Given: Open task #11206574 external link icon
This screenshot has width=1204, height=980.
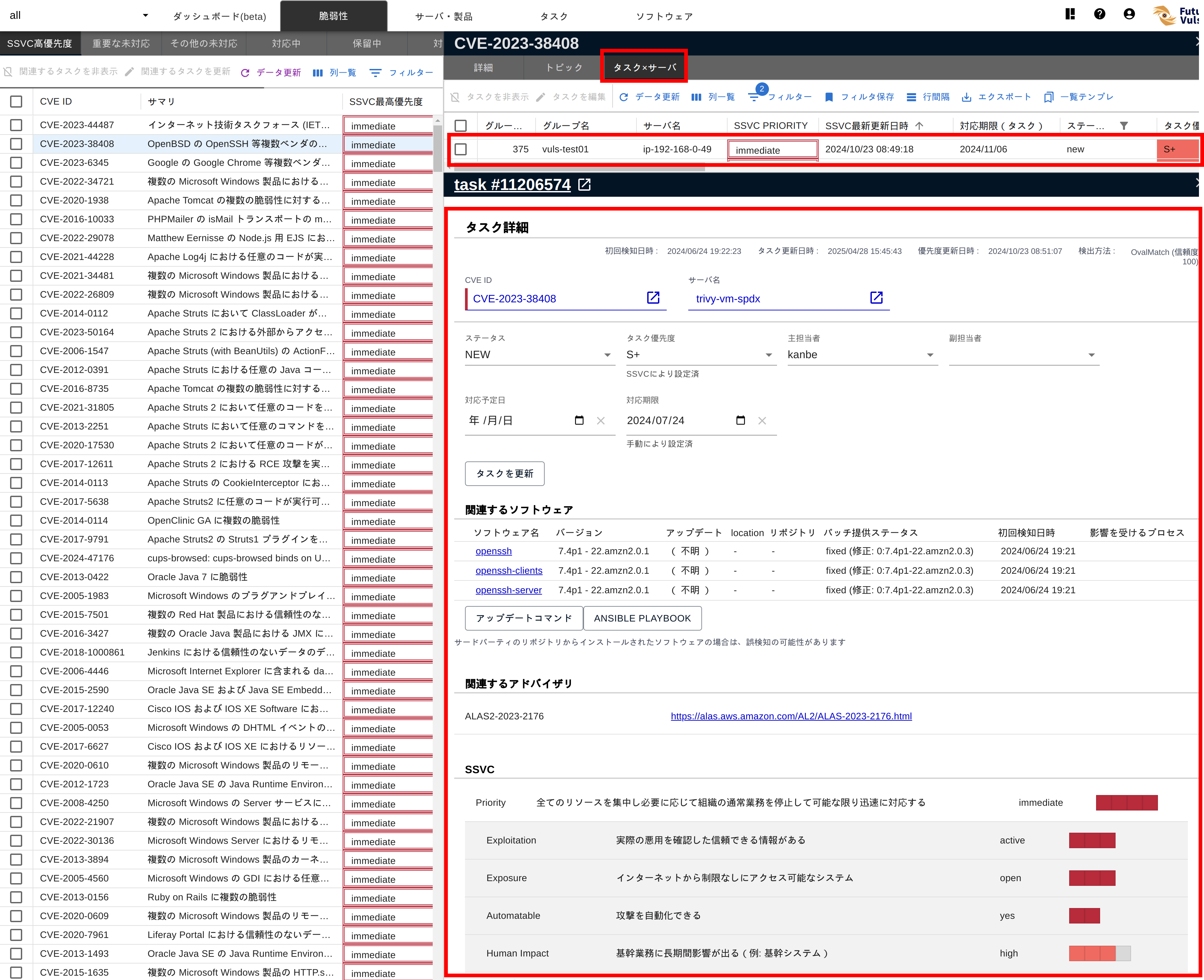Looking at the screenshot, I should tap(585, 185).
